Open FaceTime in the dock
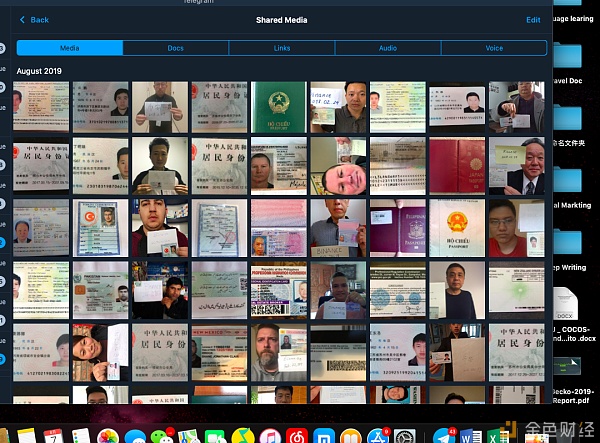The width and height of the screenshot is (600, 443). click(x=216, y=436)
